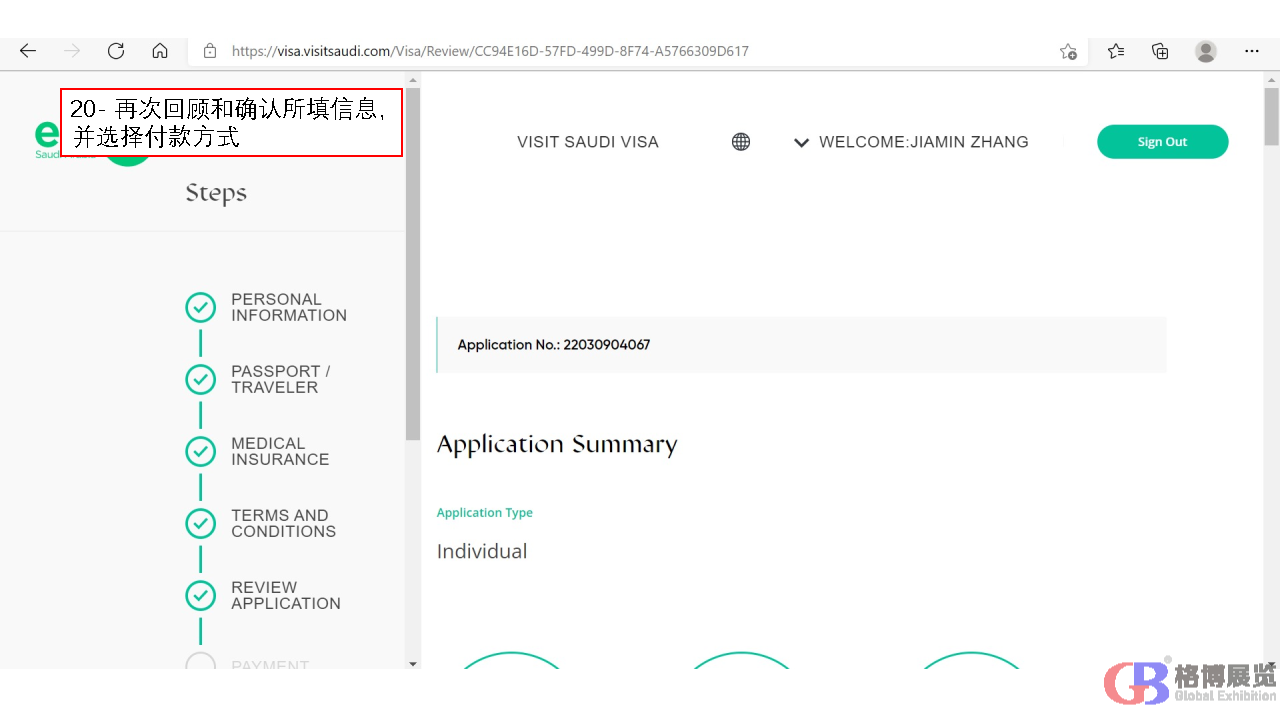1280x720 pixels.
Task: Select the Review Application step checkmark
Action: (x=201, y=596)
